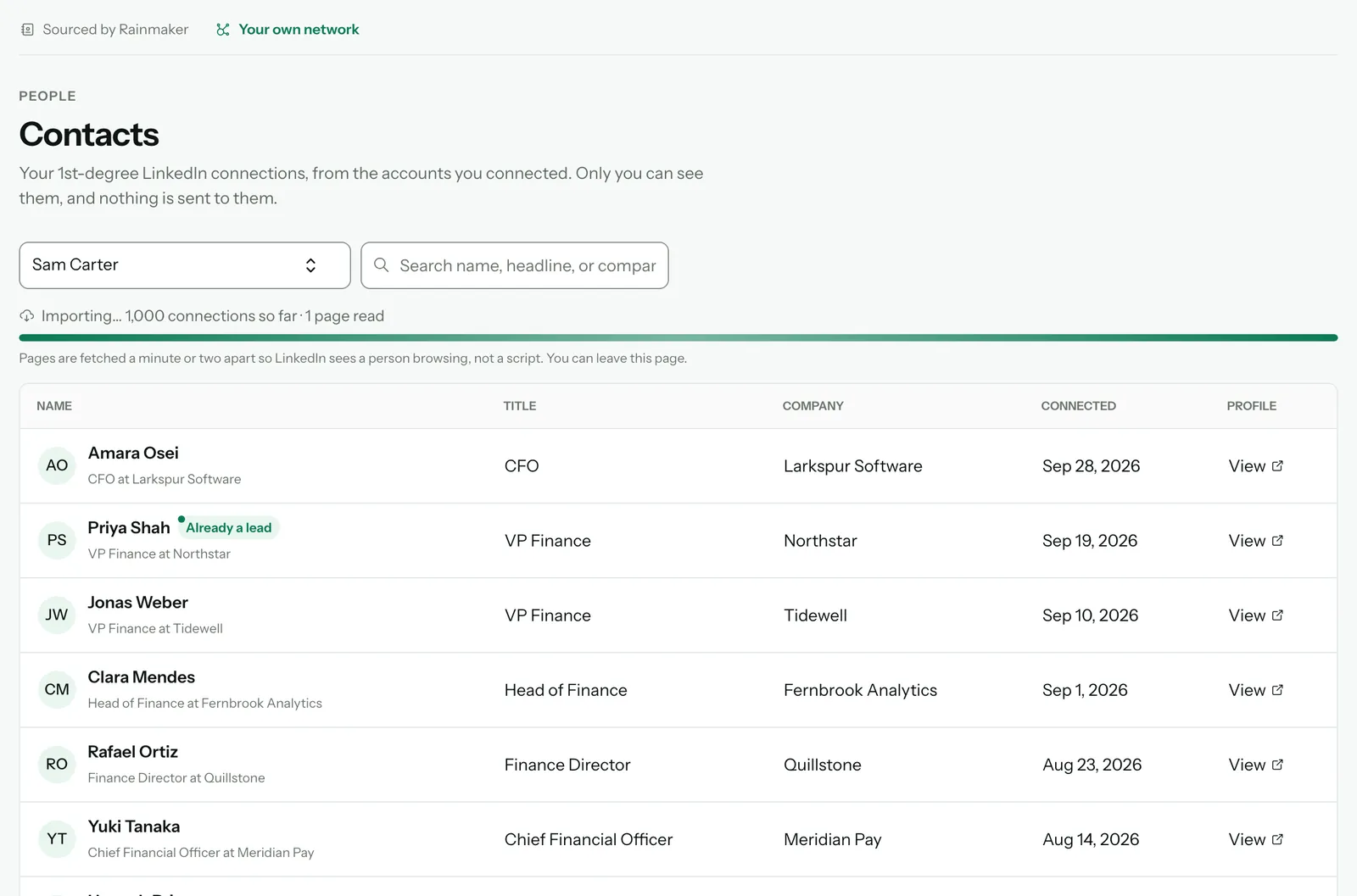Click external-link icon in Yuki Tanaka row
Viewport: 1357px width, 896px height.
(x=1277, y=839)
